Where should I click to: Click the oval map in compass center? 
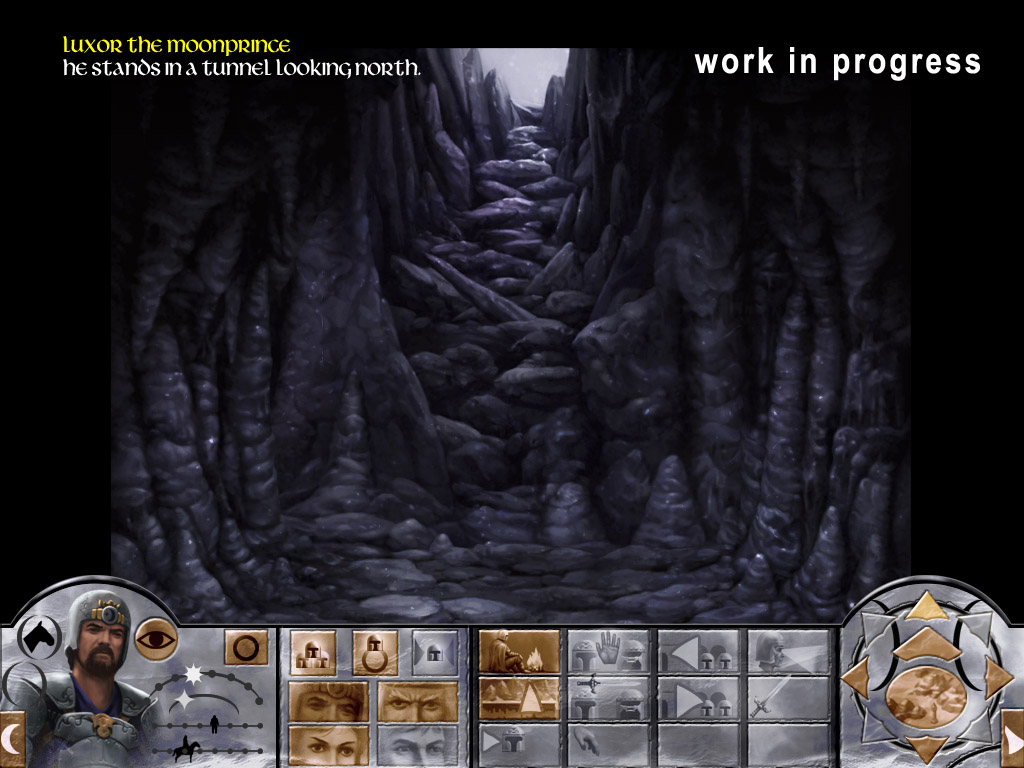click(927, 697)
